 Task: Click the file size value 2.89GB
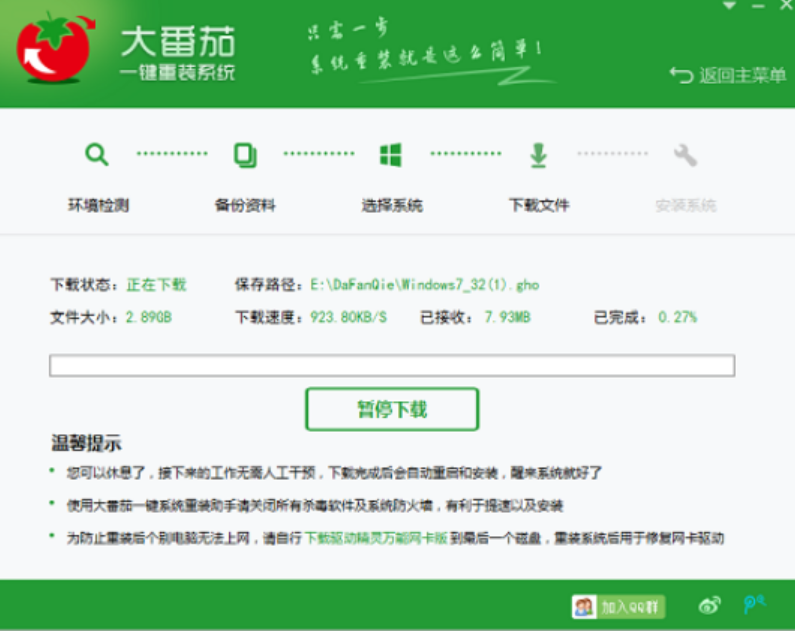(149, 317)
